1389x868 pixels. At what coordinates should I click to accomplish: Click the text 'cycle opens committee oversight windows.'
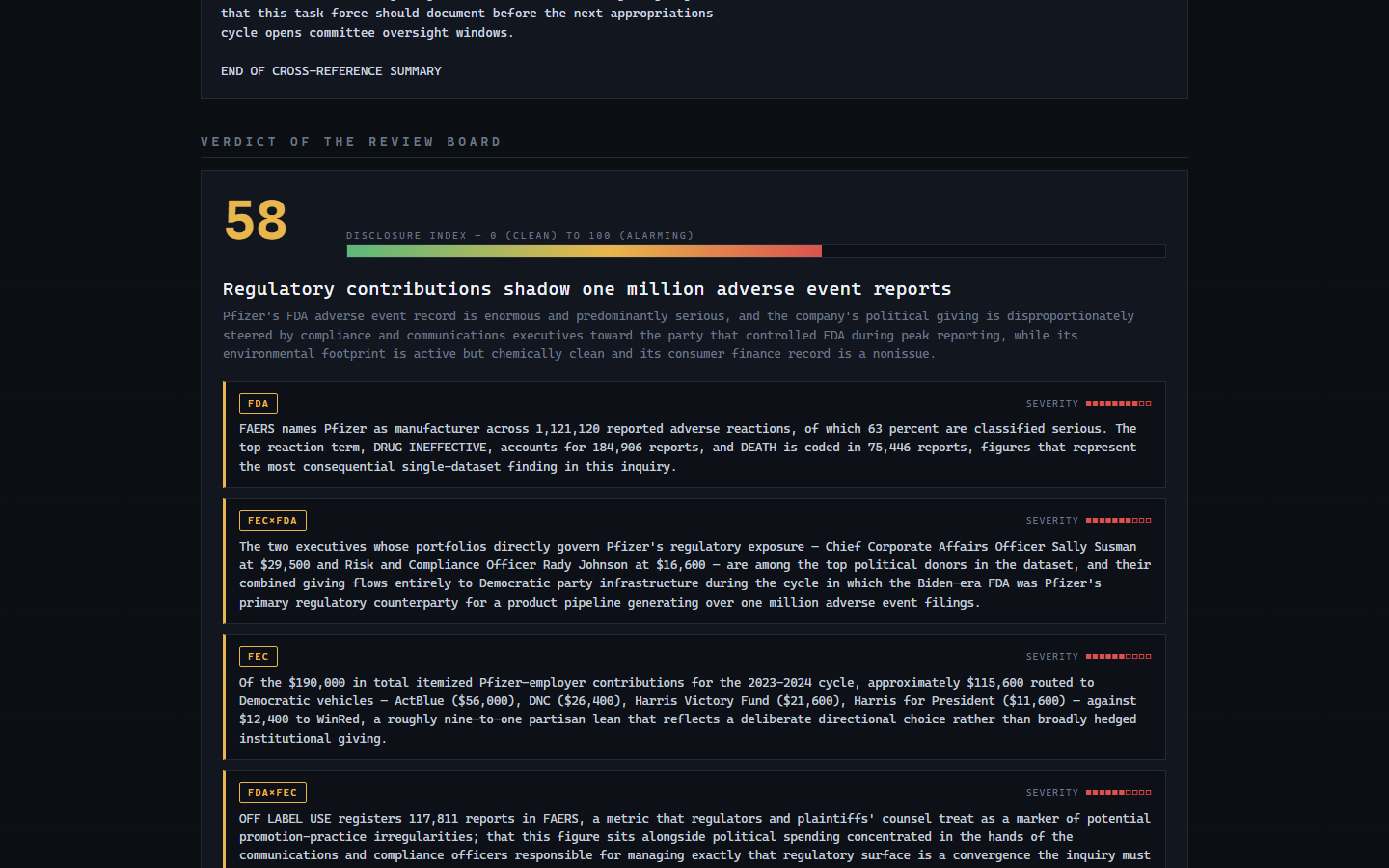click(x=368, y=33)
